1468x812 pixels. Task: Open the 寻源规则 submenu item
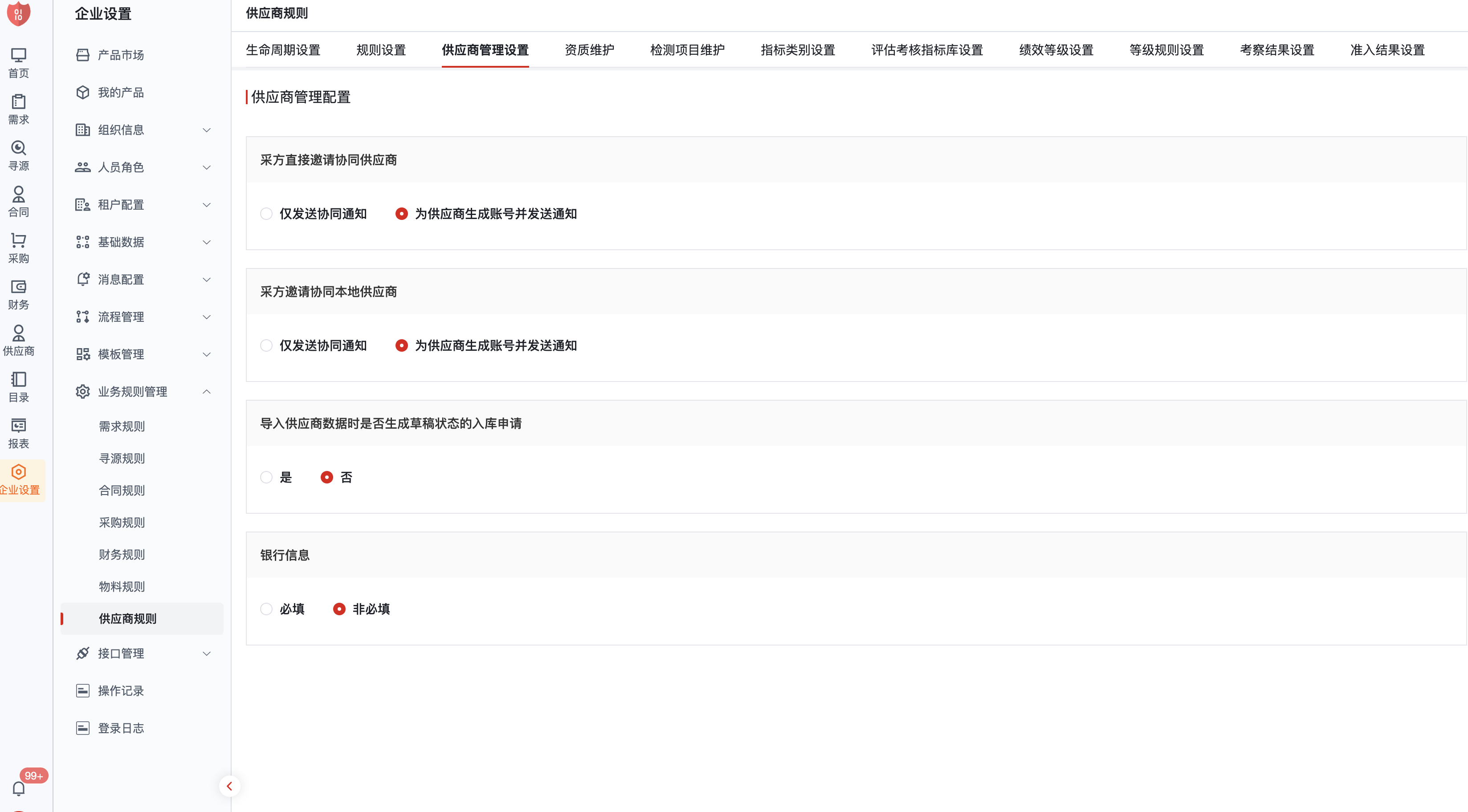122,459
